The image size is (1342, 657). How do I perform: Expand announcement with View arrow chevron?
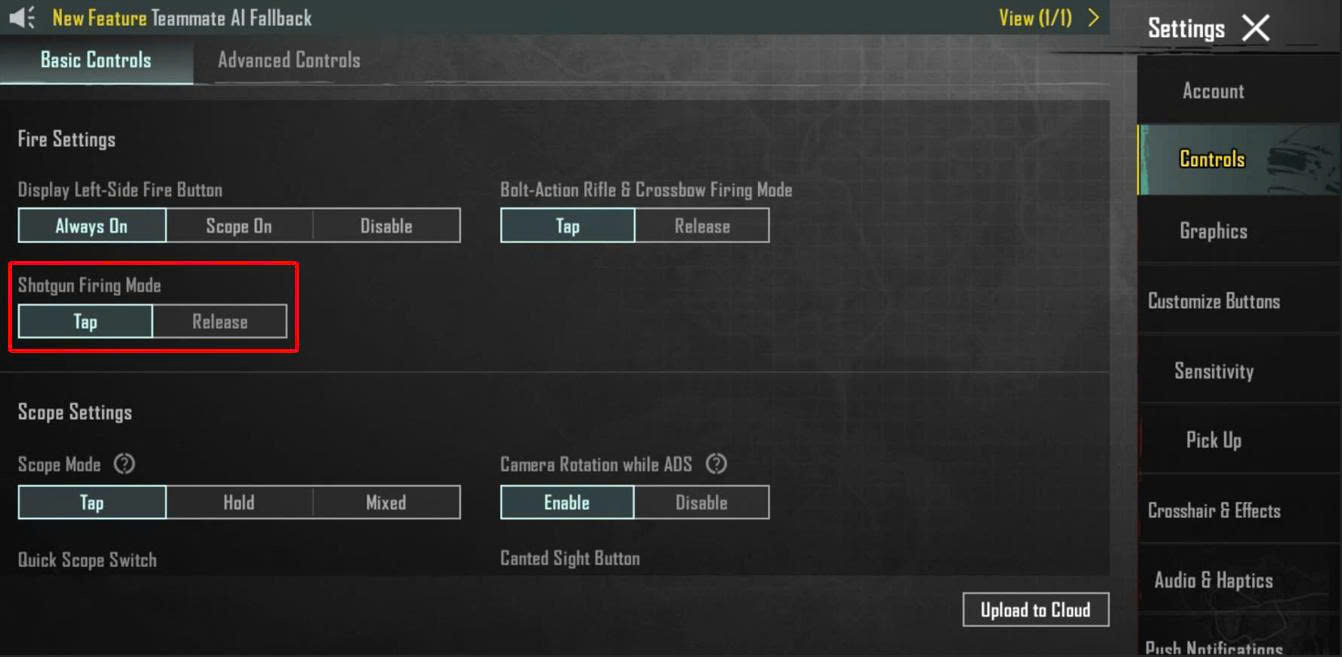tap(1093, 18)
